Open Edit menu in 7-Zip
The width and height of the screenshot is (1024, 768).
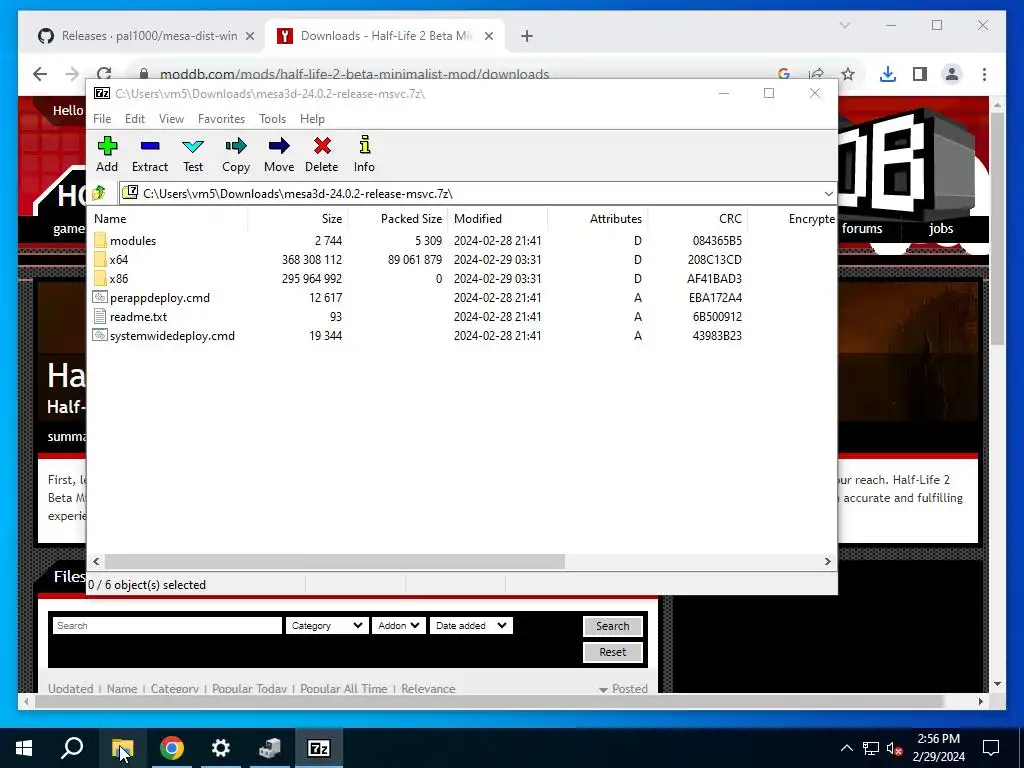135,119
